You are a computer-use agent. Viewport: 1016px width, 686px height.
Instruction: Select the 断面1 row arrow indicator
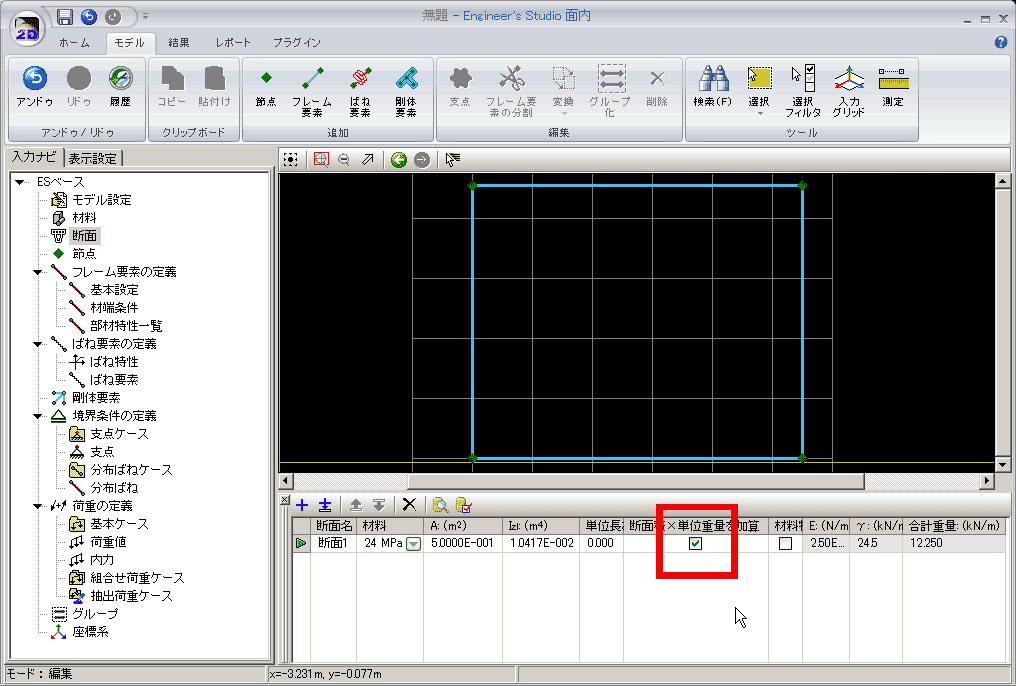[x=301, y=543]
